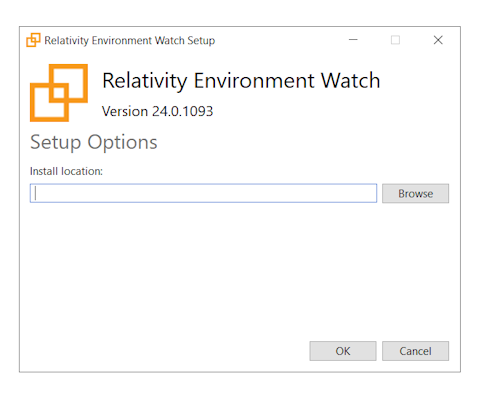Click the word "Version" under the product name
Viewport: 500px width, 400px height.
(x=125, y=111)
